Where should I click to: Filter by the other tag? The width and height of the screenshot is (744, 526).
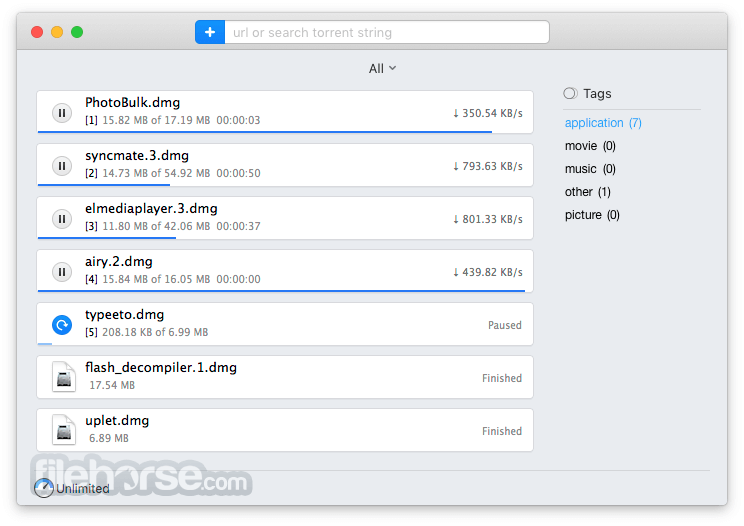[x=587, y=192]
